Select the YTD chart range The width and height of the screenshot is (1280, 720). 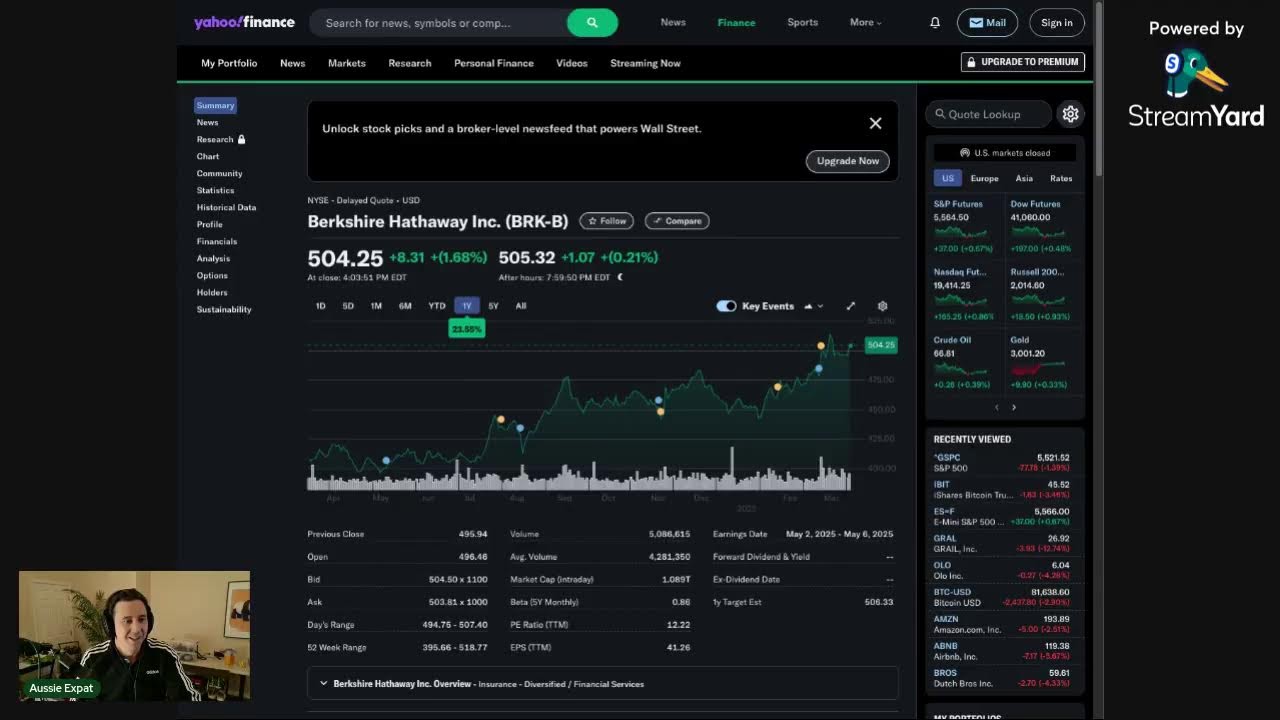(437, 306)
